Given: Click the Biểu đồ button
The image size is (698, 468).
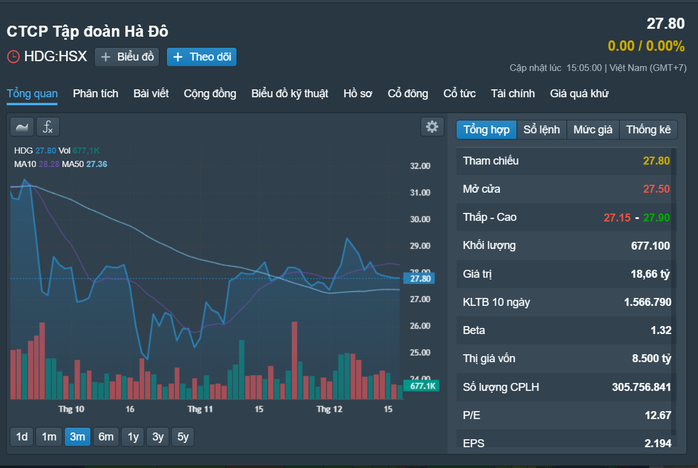Looking at the screenshot, I should click(127, 57).
